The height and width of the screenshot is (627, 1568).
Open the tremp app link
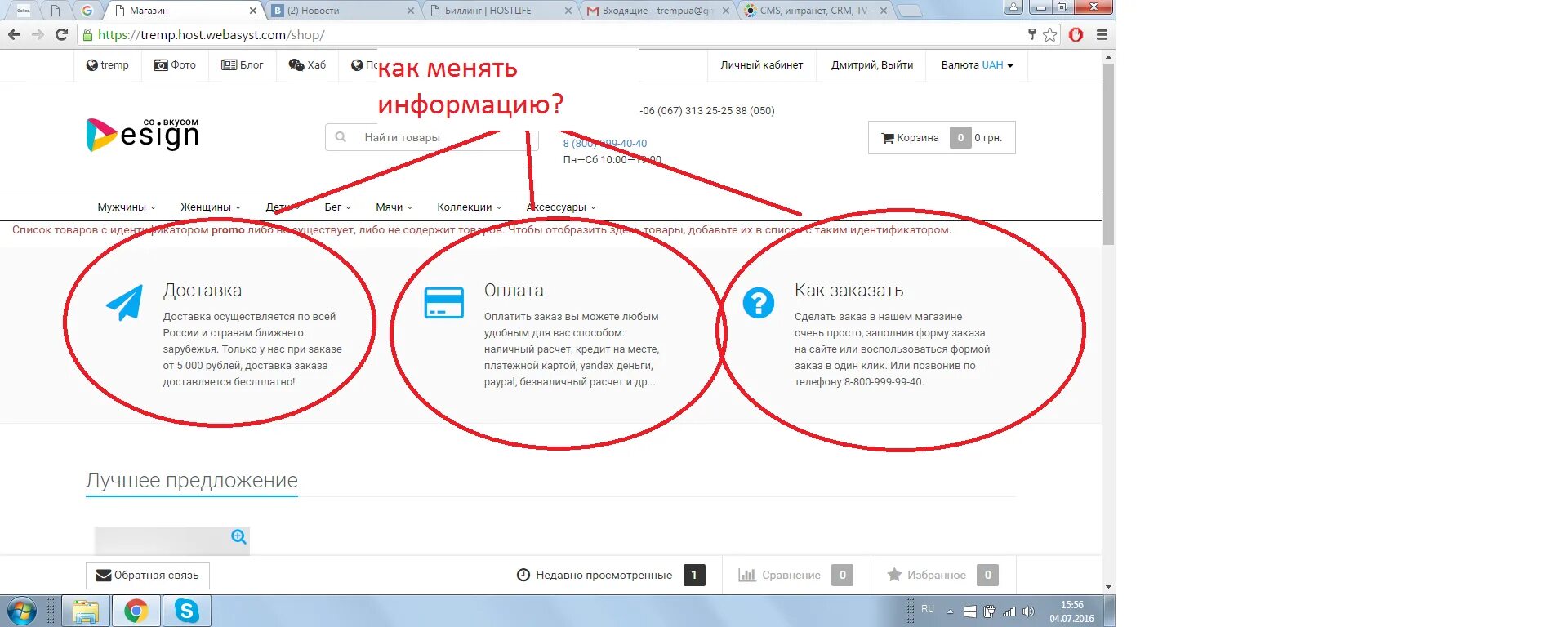tap(108, 65)
